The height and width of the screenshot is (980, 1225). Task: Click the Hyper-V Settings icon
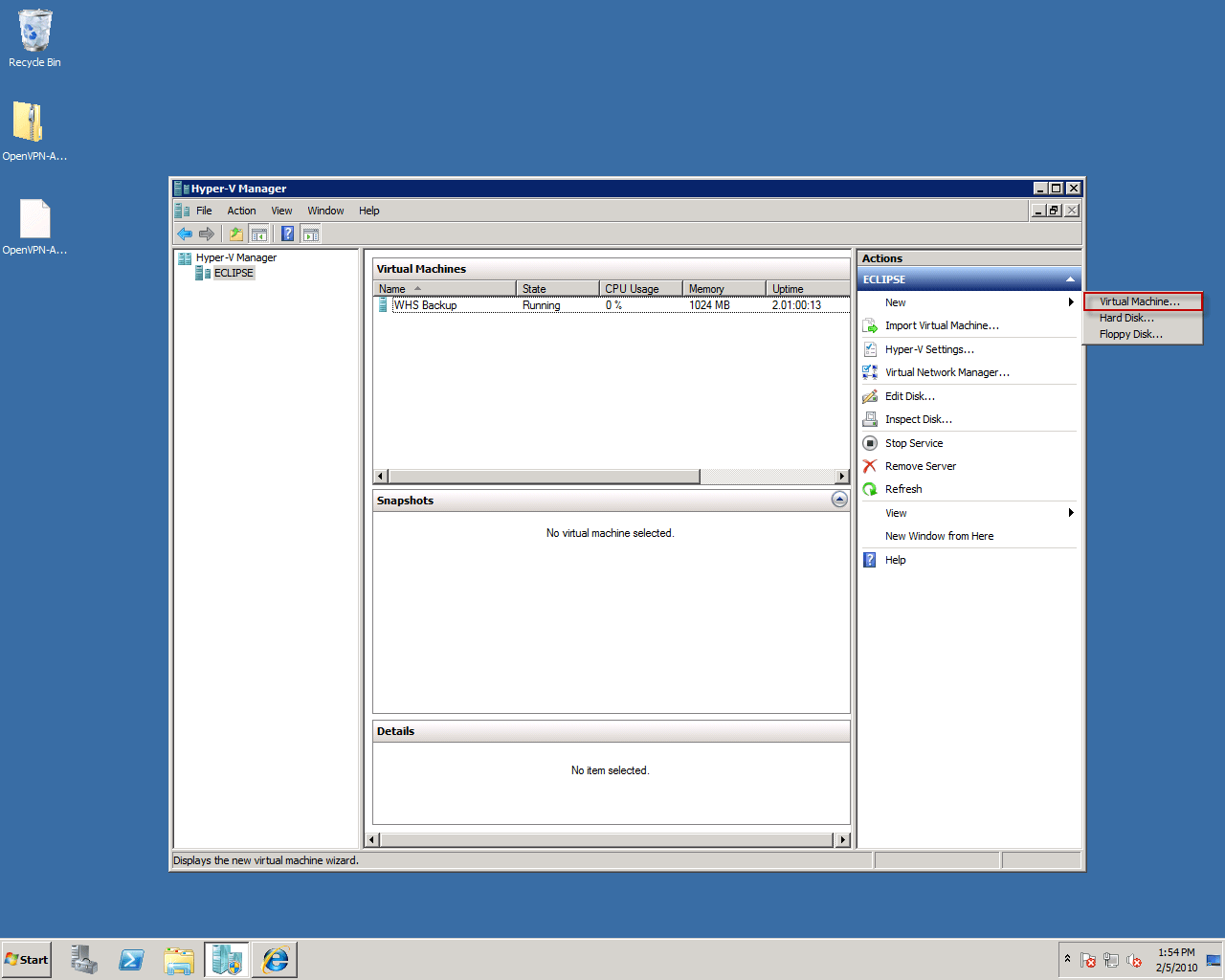click(x=870, y=349)
